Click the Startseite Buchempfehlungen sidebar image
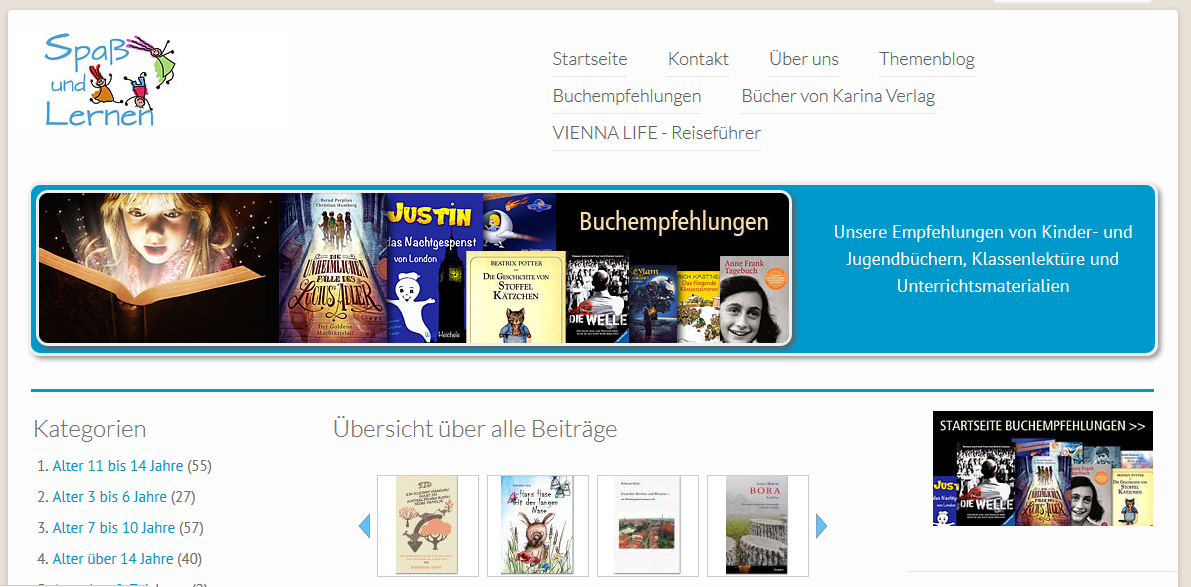 tap(1043, 469)
